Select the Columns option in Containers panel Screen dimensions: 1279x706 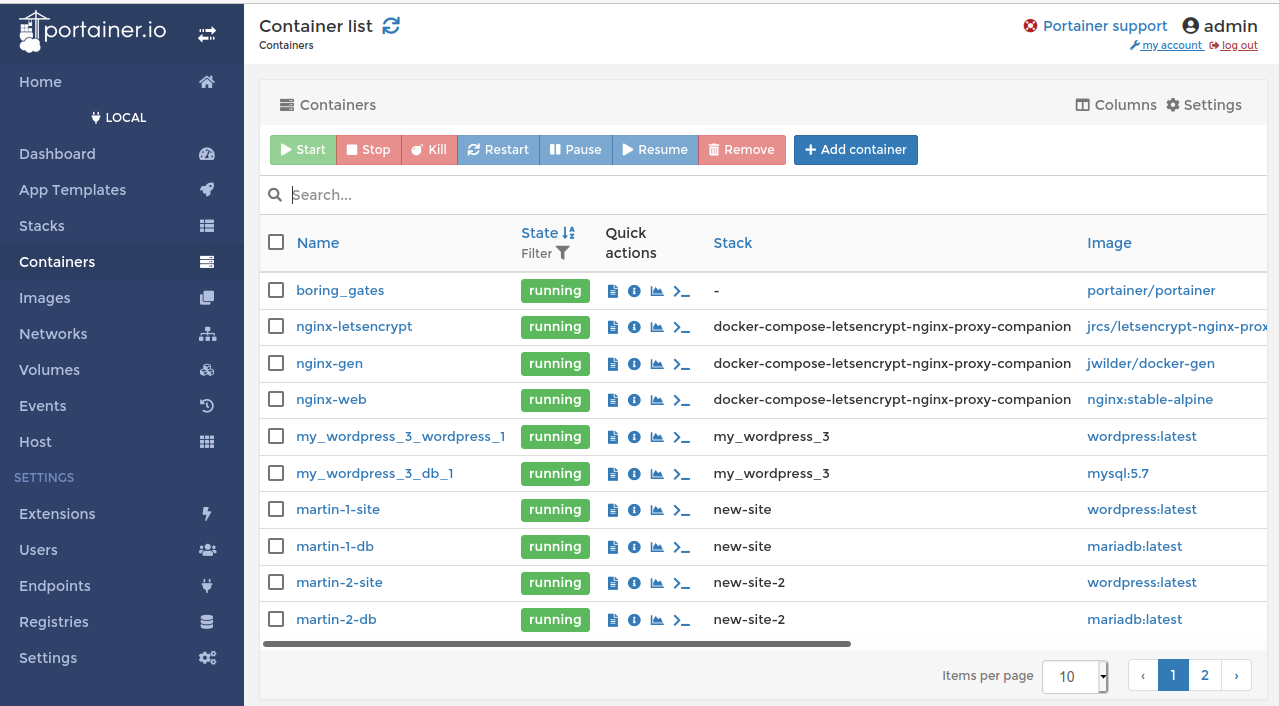[x=1115, y=104]
